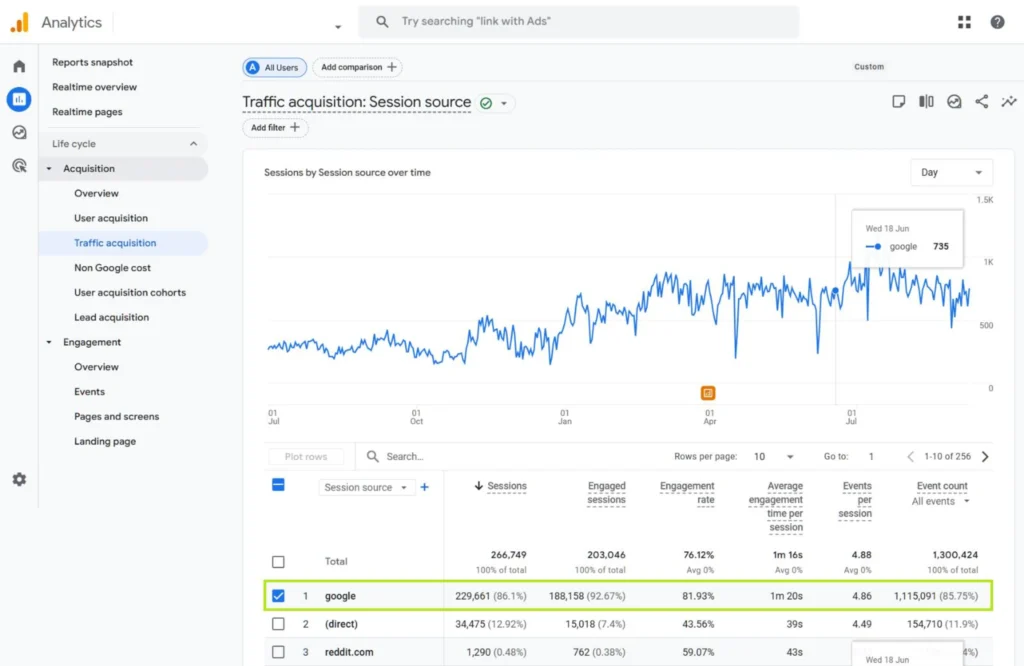Image resolution: width=1024 pixels, height=666 pixels.
Task: Click the edit comparisons columns icon
Action: pyautogui.click(x=926, y=101)
